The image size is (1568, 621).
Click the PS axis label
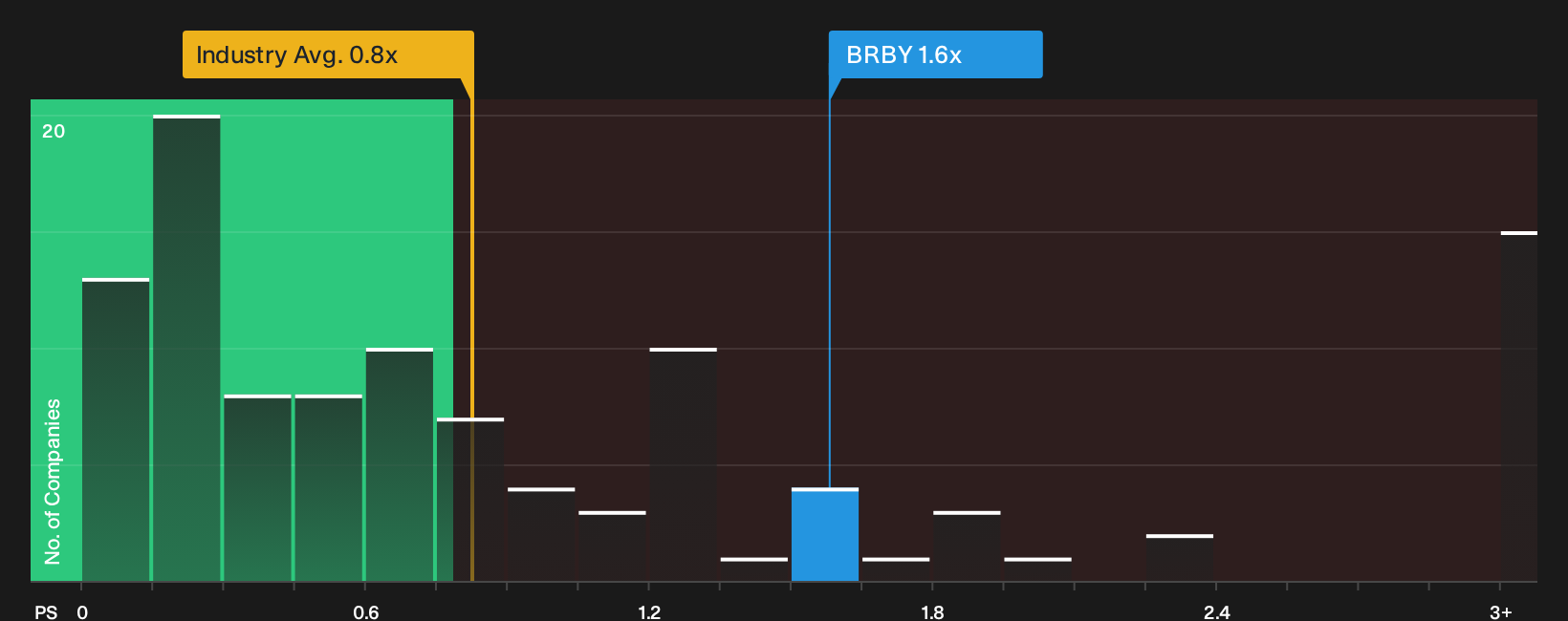coord(46,612)
